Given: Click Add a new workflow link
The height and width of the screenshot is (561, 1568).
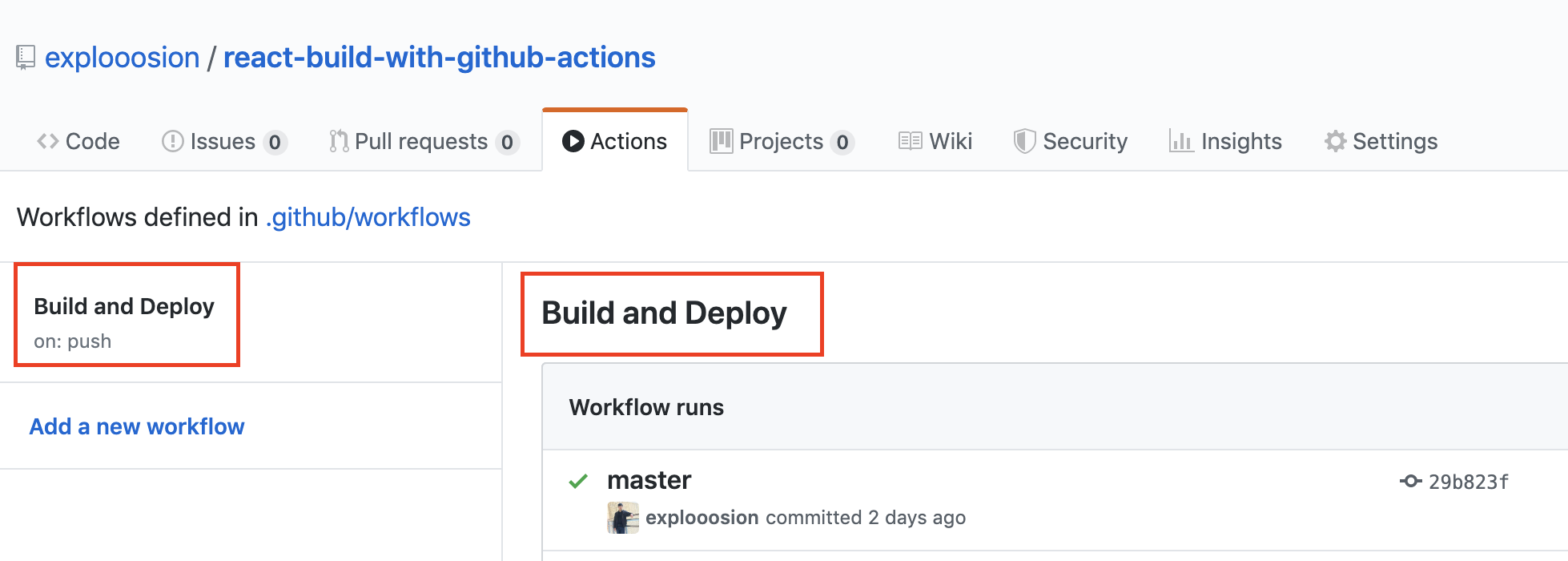Looking at the screenshot, I should [x=137, y=426].
